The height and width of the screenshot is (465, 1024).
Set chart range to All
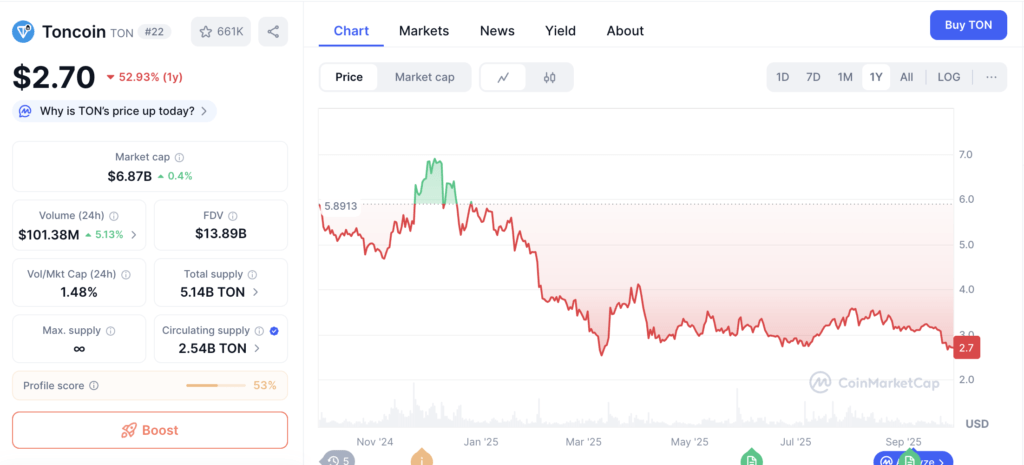(x=906, y=77)
